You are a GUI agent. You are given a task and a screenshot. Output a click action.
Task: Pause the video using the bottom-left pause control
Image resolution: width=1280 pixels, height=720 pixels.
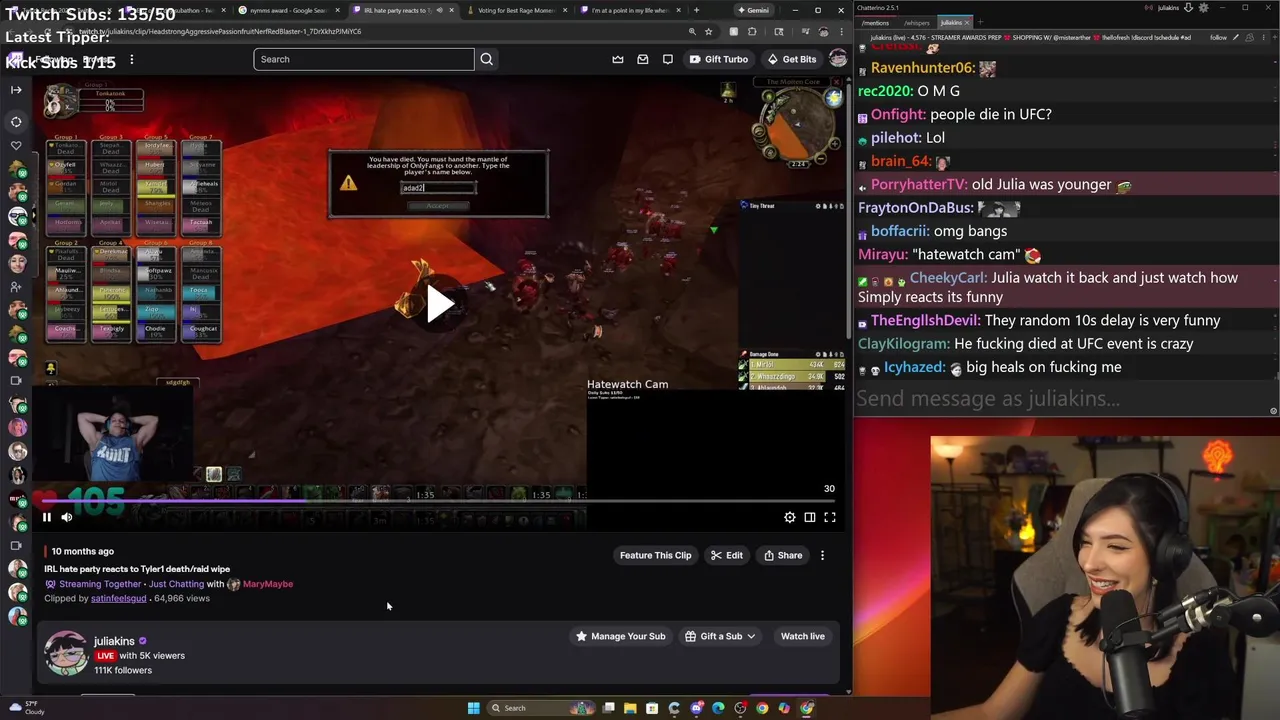[x=47, y=517]
